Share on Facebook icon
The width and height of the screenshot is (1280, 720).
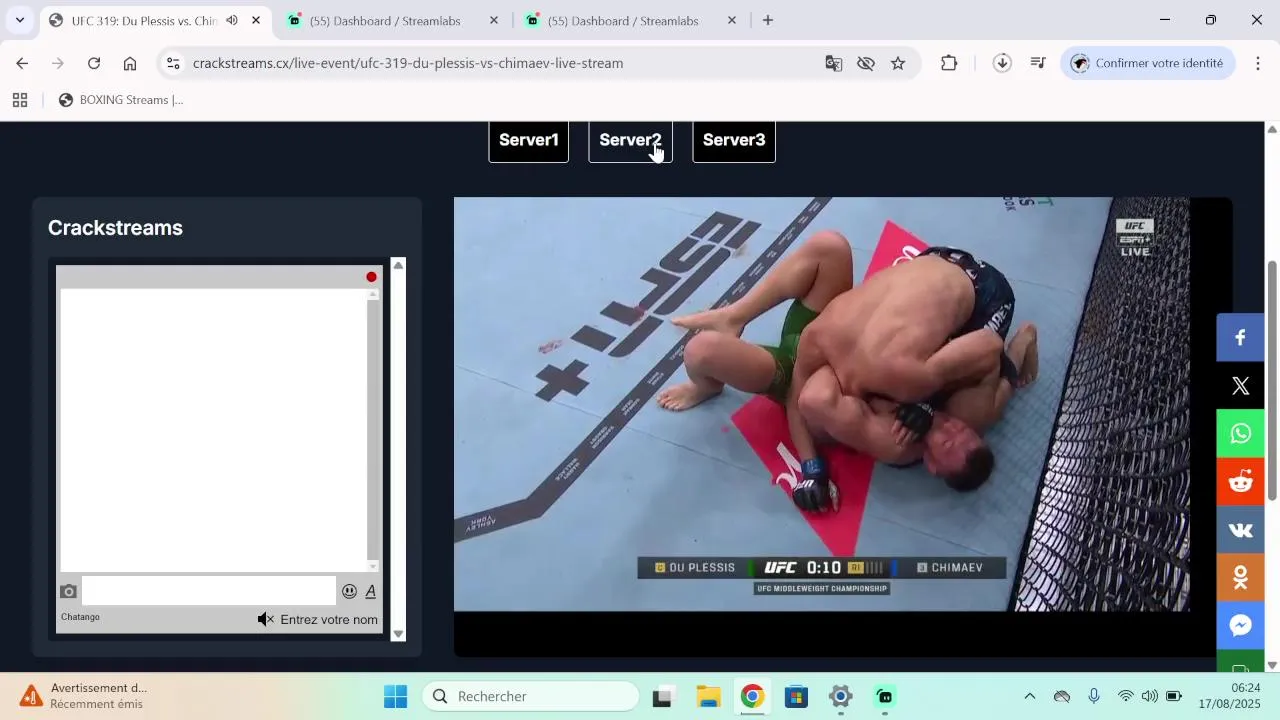(1240, 338)
